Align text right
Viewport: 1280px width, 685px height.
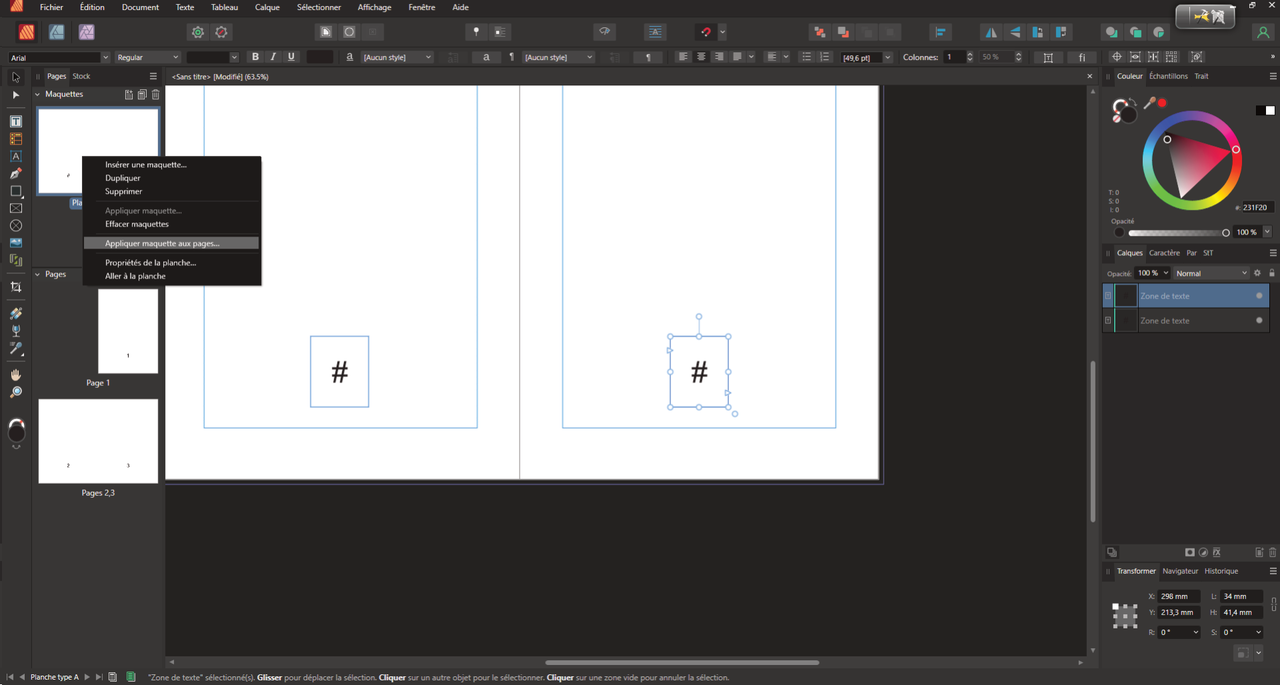tap(719, 57)
